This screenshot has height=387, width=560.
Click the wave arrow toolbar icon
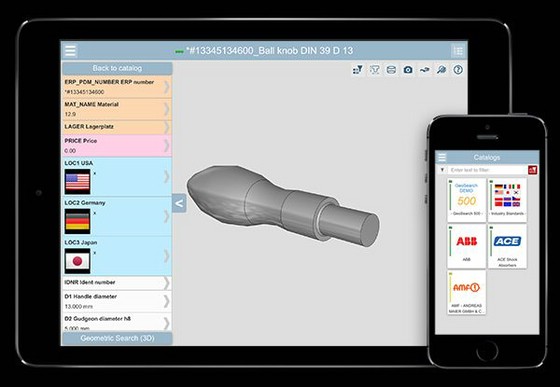424,70
